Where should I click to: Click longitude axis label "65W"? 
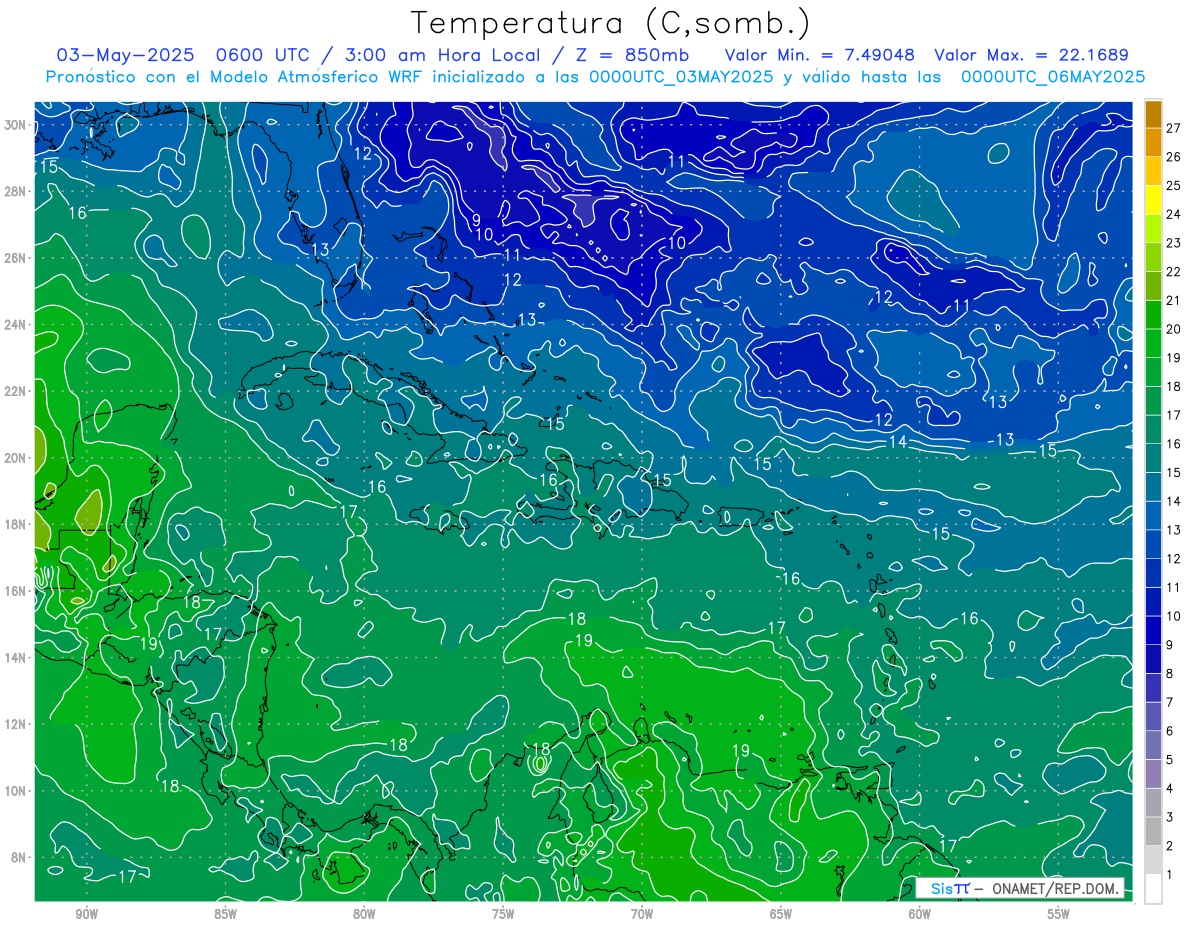pyautogui.click(x=781, y=914)
